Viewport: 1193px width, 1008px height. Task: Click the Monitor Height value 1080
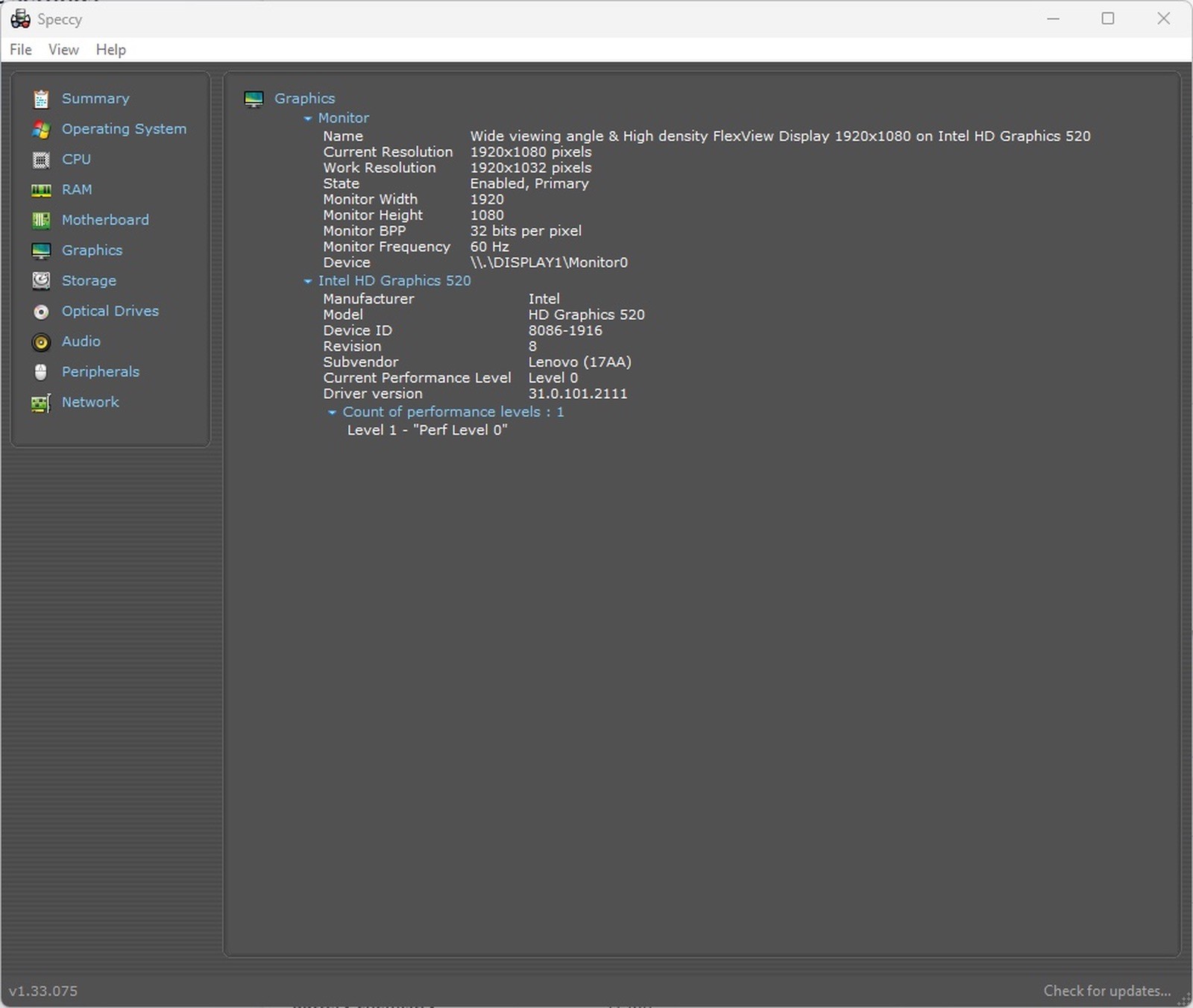click(x=487, y=215)
